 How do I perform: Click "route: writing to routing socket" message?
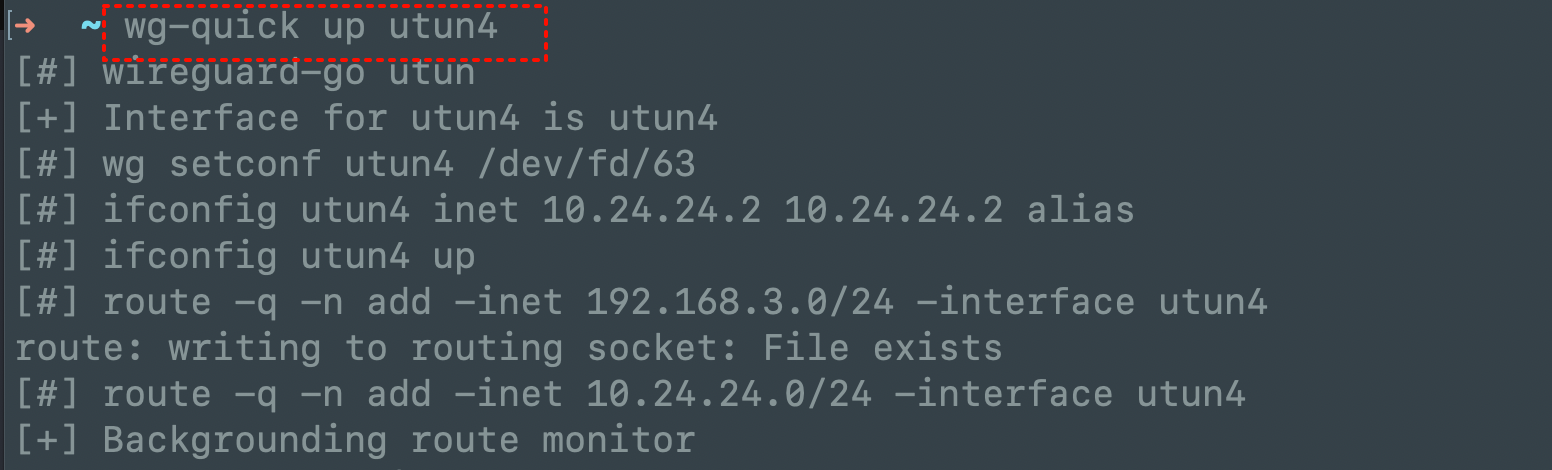pos(377,348)
